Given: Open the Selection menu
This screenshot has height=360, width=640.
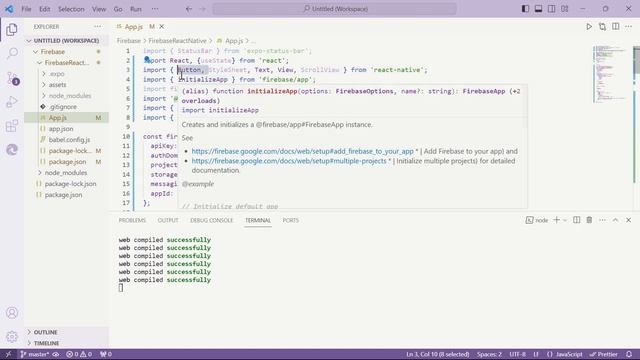Looking at the screenshot, I should coord(71,9).
